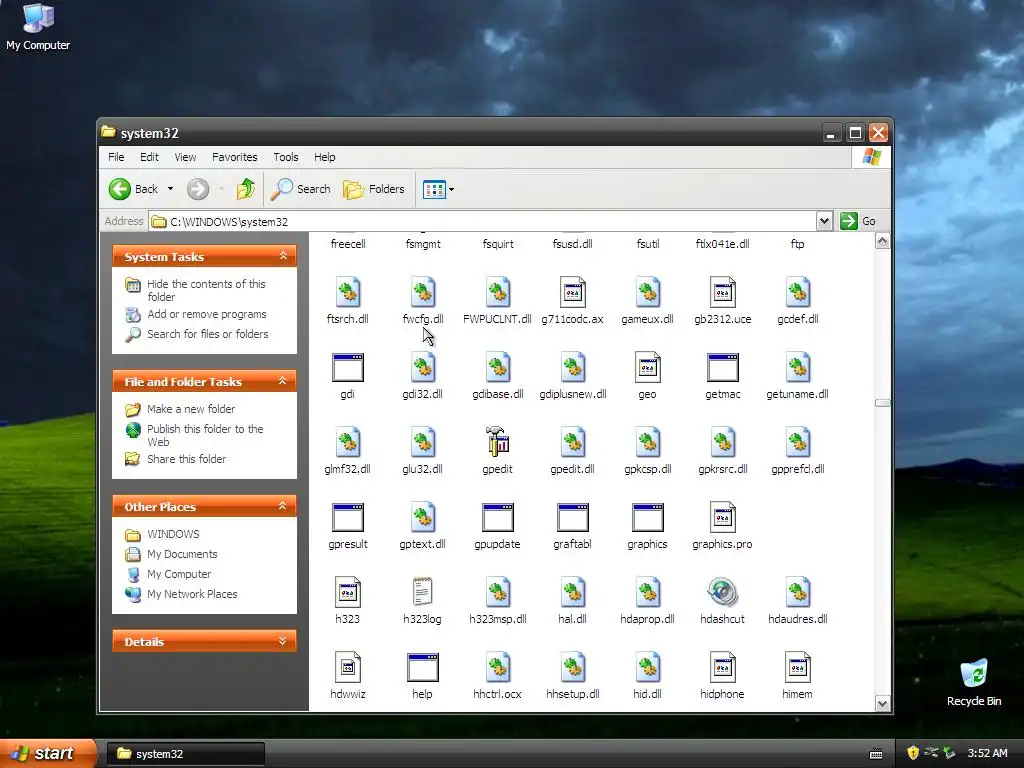This screenshot has width=1024, height=768.
Task: Select the gpedit hammer icon
Action: tap(498, 442)
